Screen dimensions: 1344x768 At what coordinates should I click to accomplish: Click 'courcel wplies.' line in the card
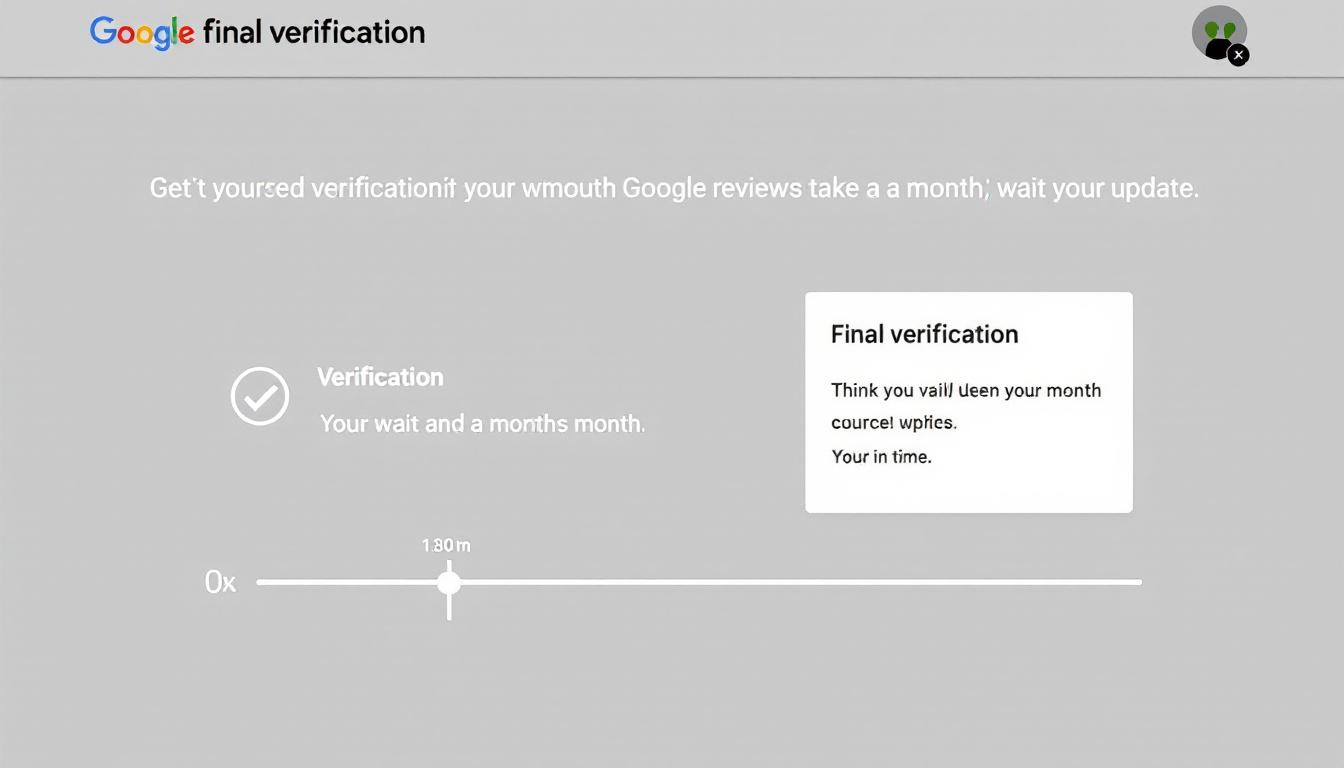coord(894,422)
